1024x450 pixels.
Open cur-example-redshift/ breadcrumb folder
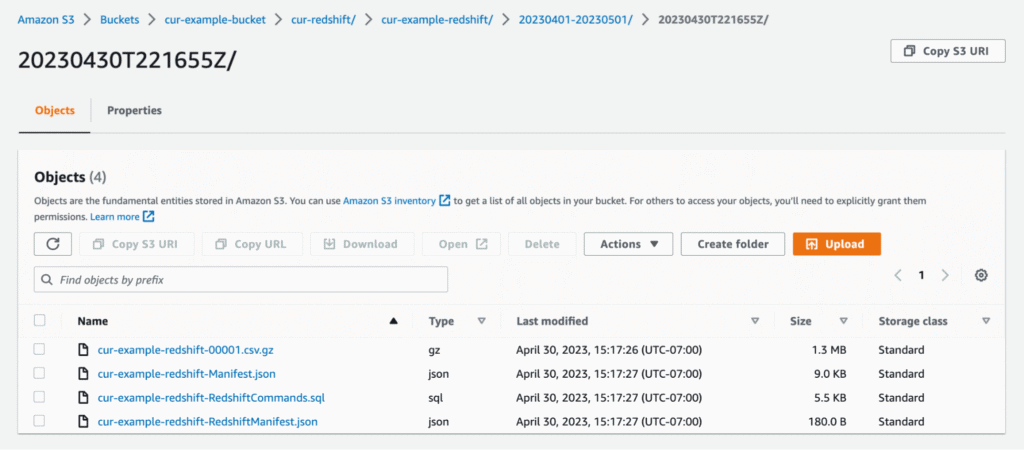pyautogui.click(x=437, y=20)
